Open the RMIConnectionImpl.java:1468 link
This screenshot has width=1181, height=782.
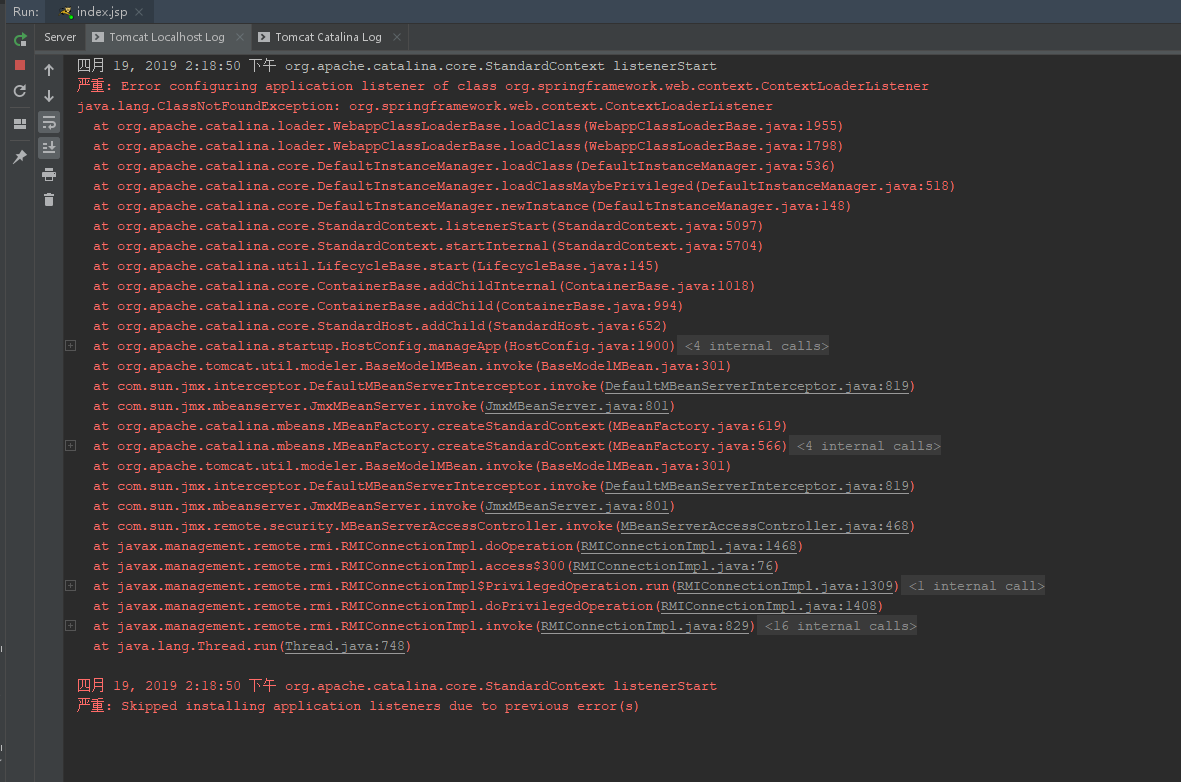(688, 546)
